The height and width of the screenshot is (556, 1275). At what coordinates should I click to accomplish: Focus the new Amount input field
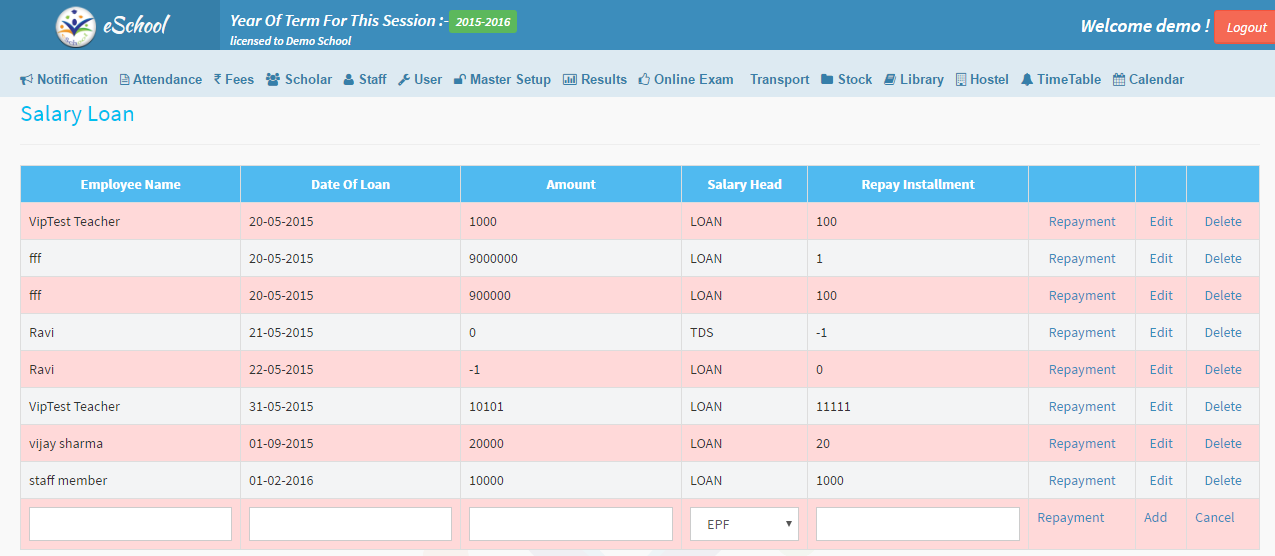[x=571, y=524]
